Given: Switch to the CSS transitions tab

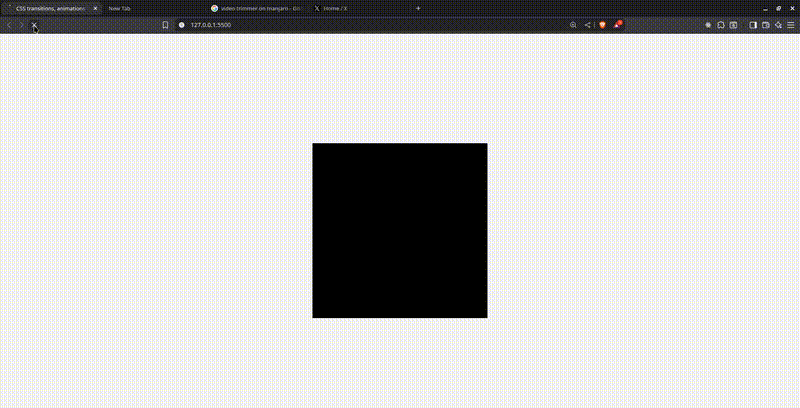Looking at the screenshot, I should [50, 7].
